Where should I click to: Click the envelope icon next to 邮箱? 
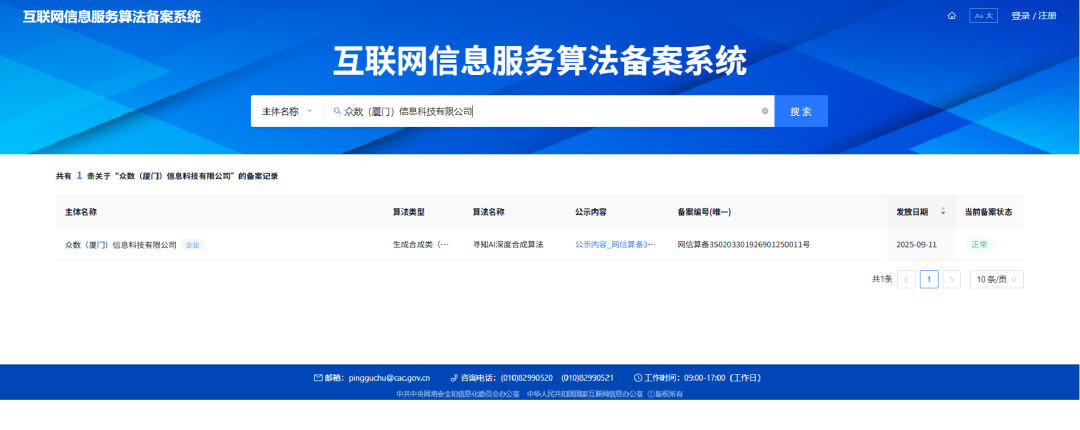(x=318, y=378)
